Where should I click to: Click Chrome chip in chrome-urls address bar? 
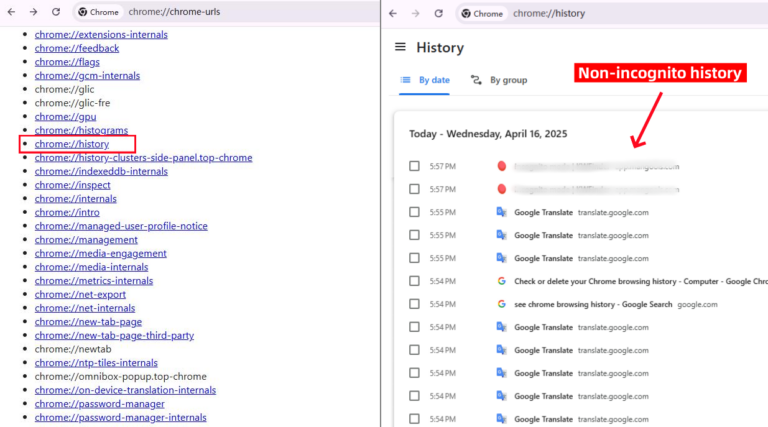coord(99,12)
